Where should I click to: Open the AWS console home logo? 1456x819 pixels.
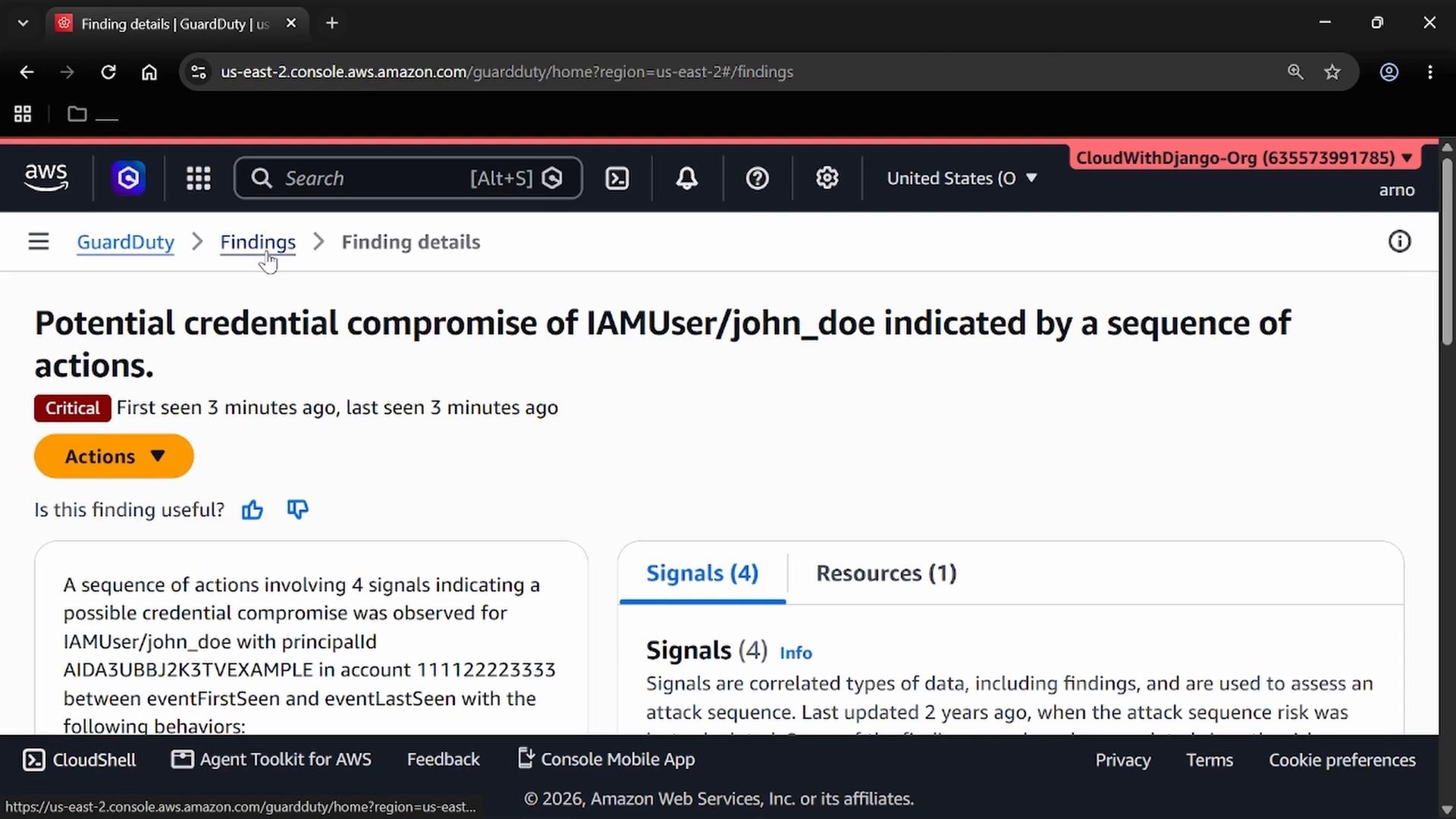pos(46,177)
